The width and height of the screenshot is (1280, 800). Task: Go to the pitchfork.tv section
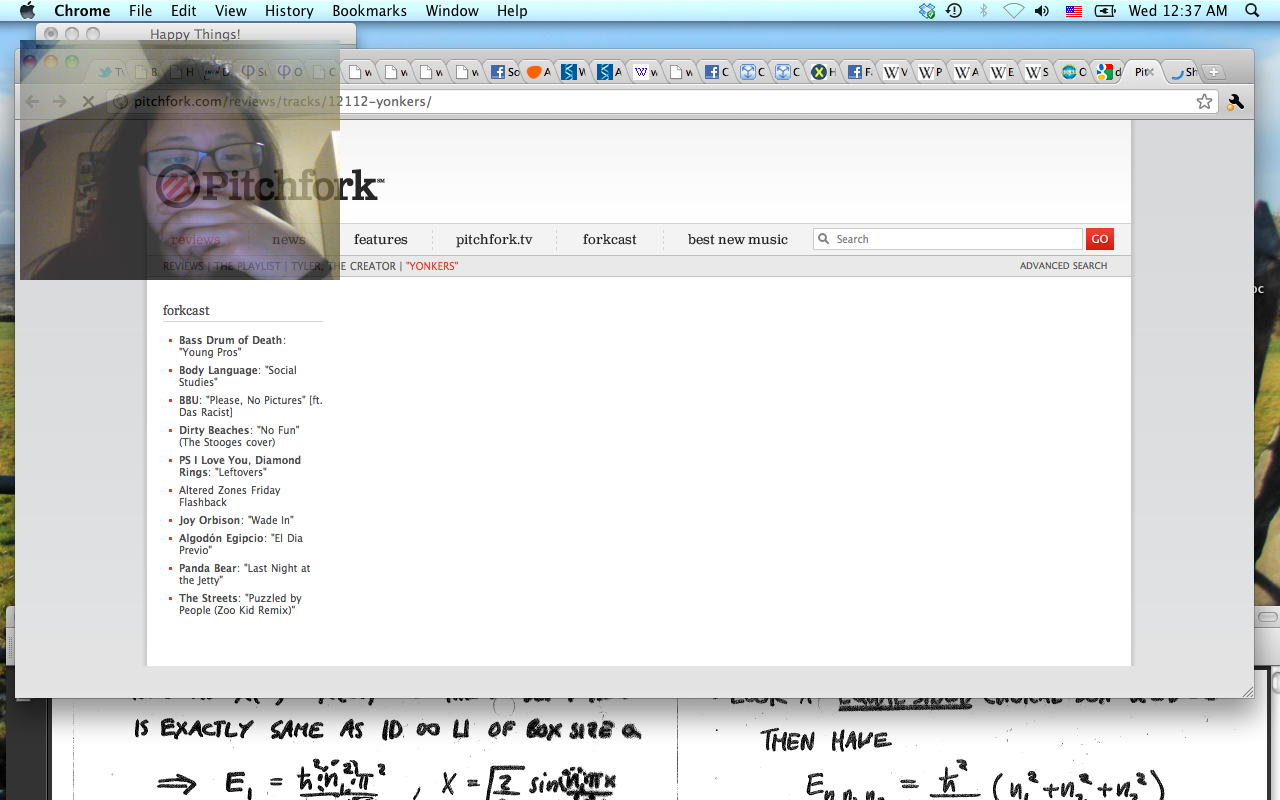(494, 240)
